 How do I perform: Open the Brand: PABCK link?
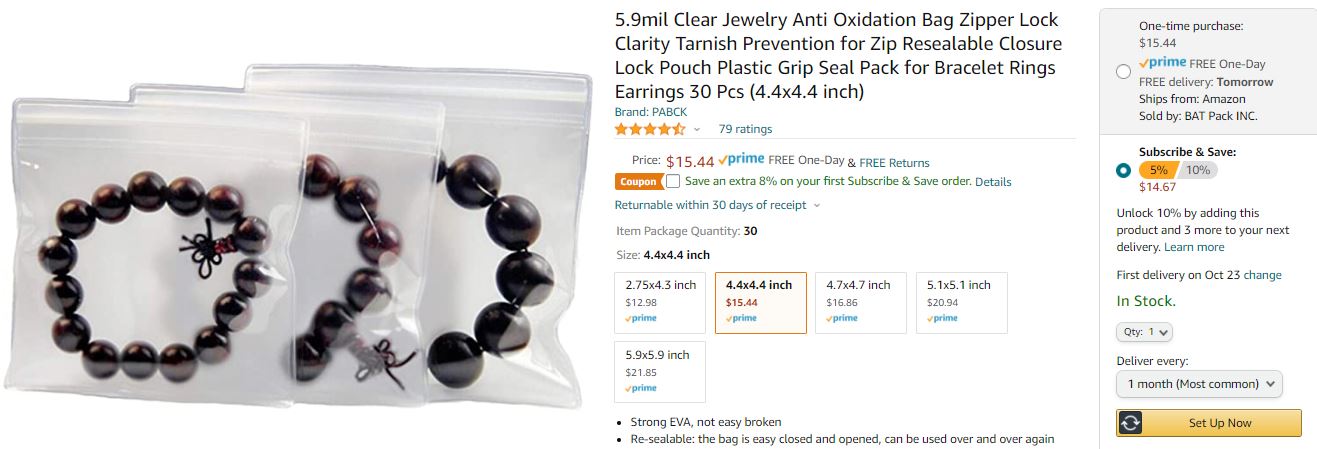pos(651,112)
